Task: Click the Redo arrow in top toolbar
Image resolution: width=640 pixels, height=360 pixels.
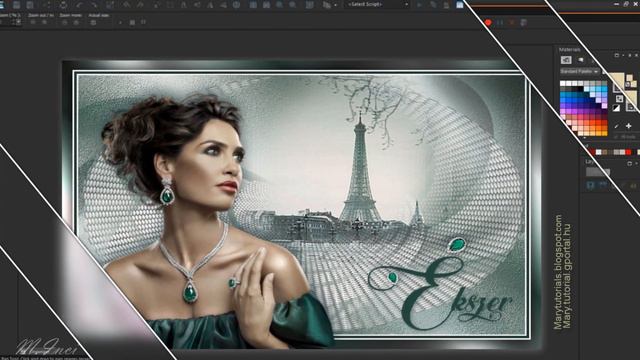Action: (94, 5)
